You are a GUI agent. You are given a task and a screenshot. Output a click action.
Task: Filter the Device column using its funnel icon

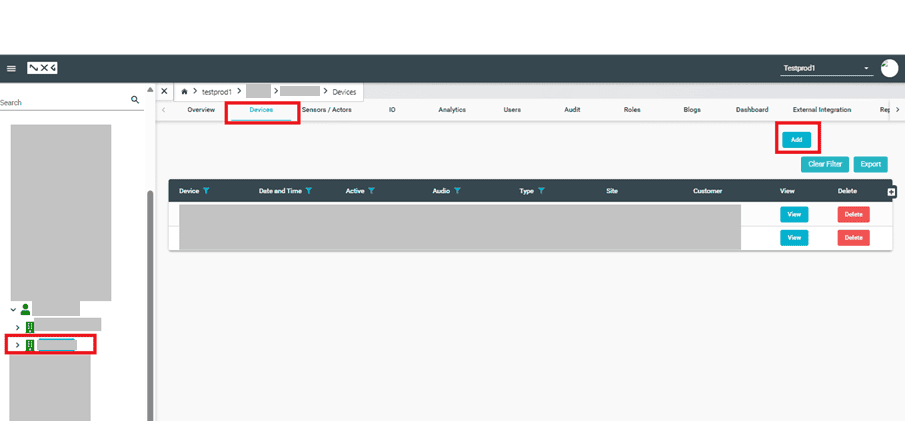(x=206, y=190)
